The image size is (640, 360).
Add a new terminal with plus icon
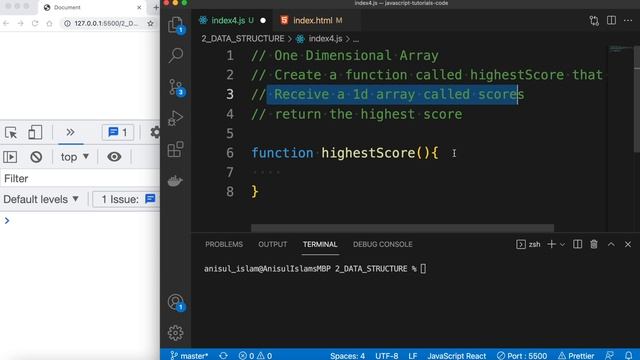[x=551, y=244]
